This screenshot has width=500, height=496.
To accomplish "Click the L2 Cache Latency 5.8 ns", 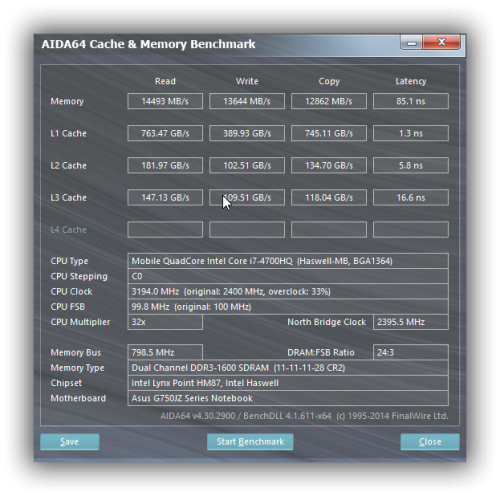I will pos(411,165).
